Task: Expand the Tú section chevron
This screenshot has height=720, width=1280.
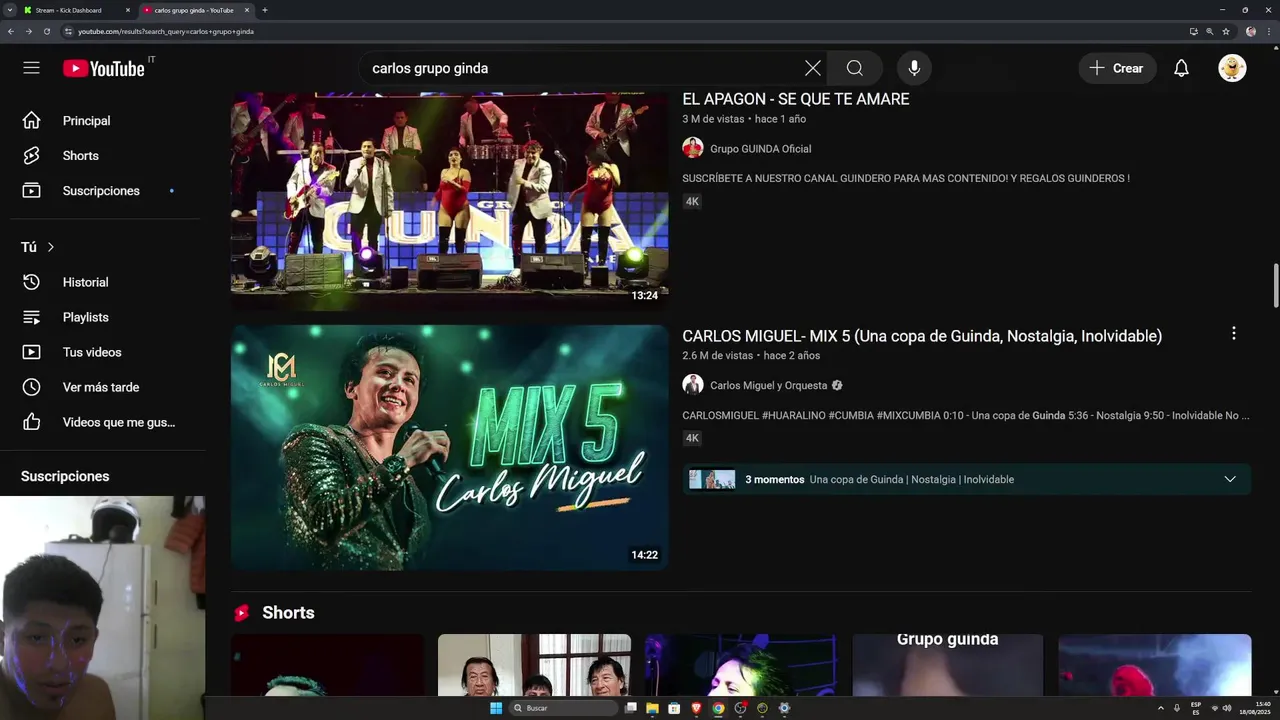Action: click(x=51, y=247)
